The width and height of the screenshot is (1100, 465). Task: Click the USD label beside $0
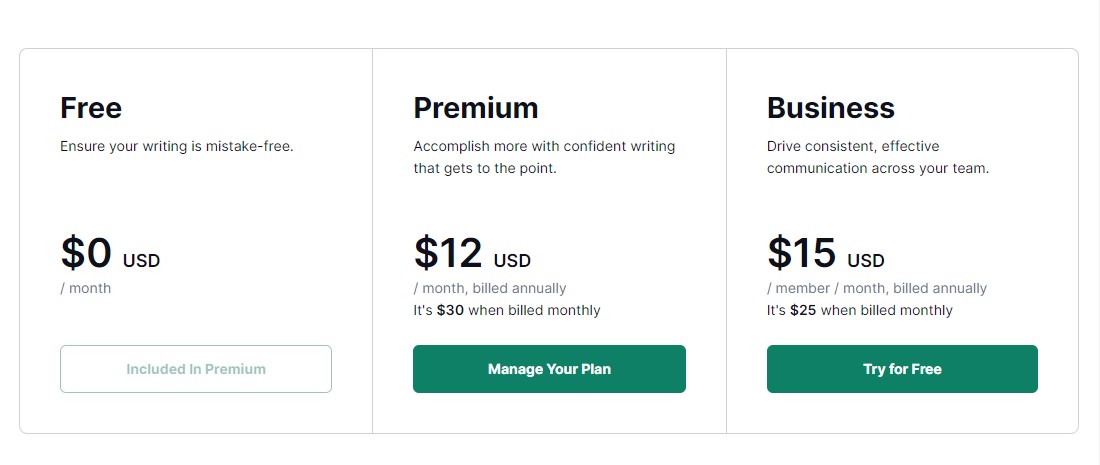point(142,261)
